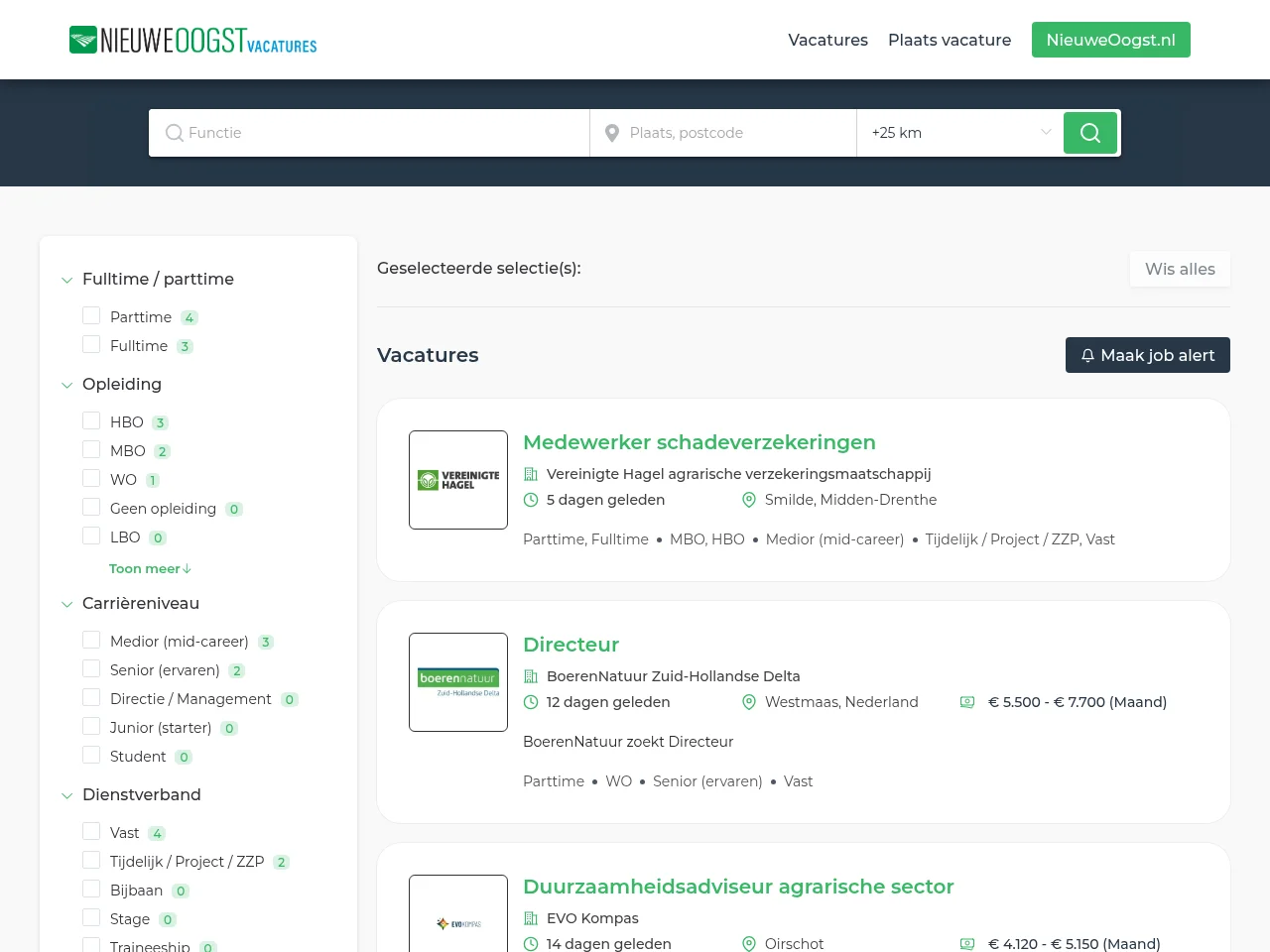The image size is (1270, 952).
Task: Click the Wis alles button
Action: [x=1180, y=269]
